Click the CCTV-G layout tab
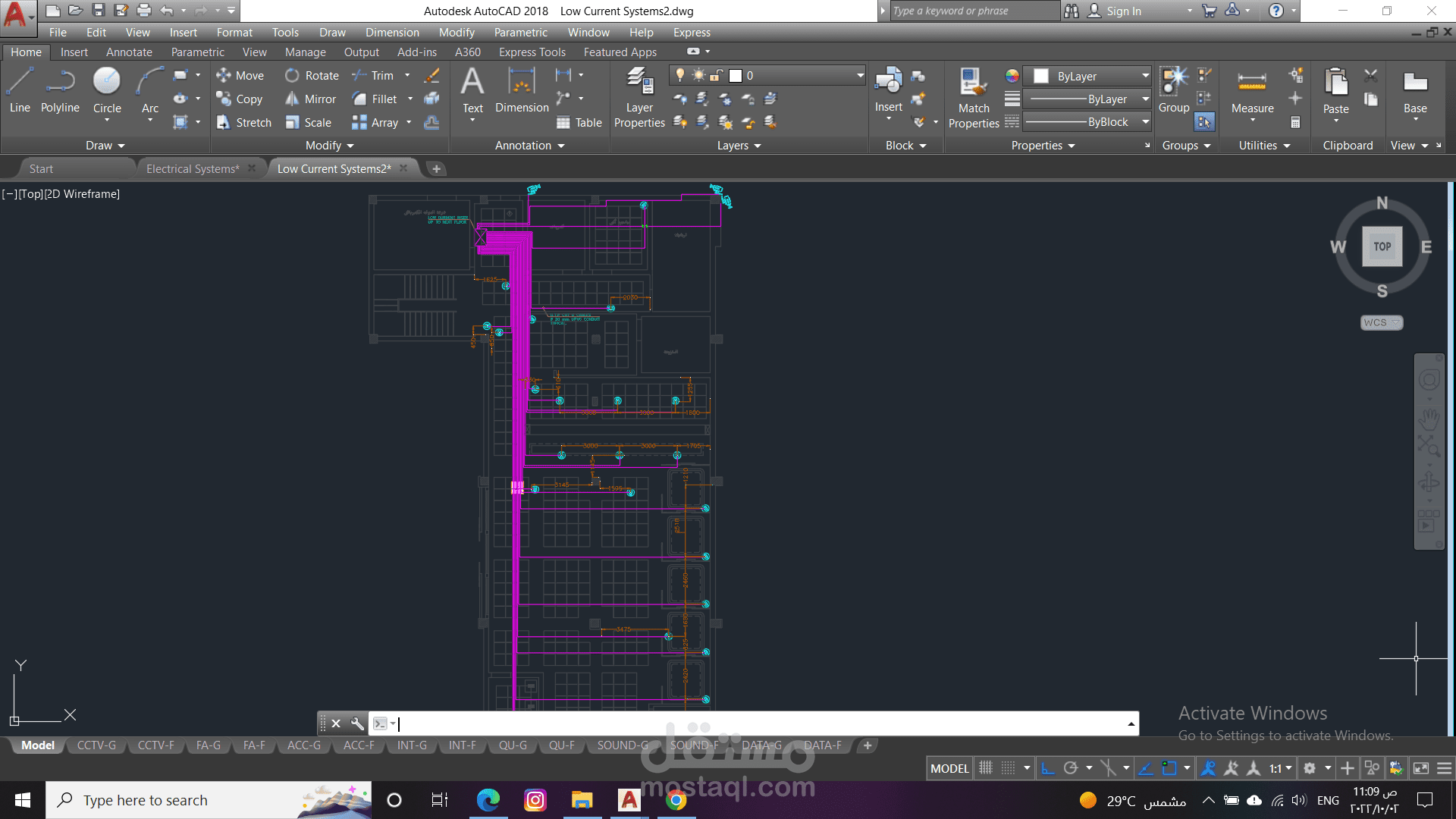The image size is (1456, 819). pyautogui.click(x=96, y=745)
